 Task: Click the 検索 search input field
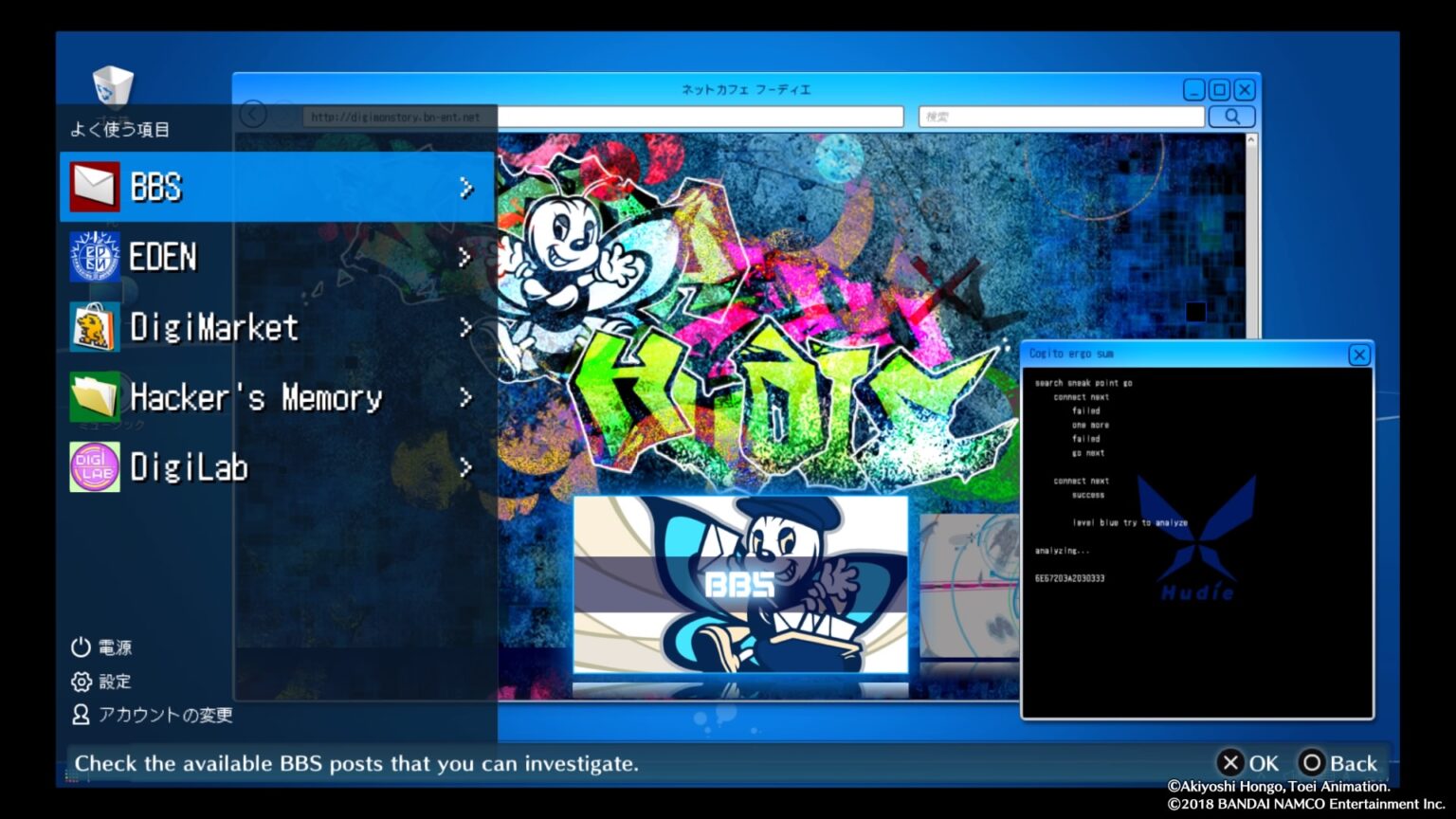(x=1062, y=117)
